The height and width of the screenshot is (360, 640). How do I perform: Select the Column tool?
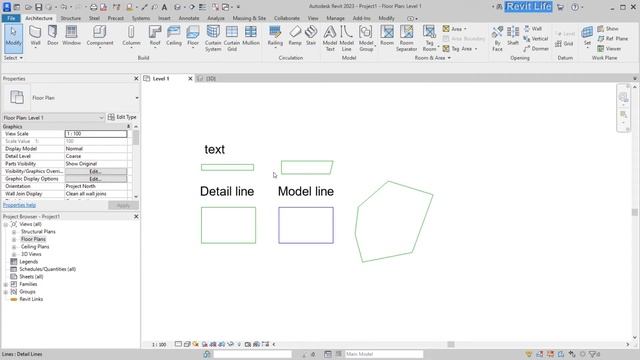click(x=131, y=37)
